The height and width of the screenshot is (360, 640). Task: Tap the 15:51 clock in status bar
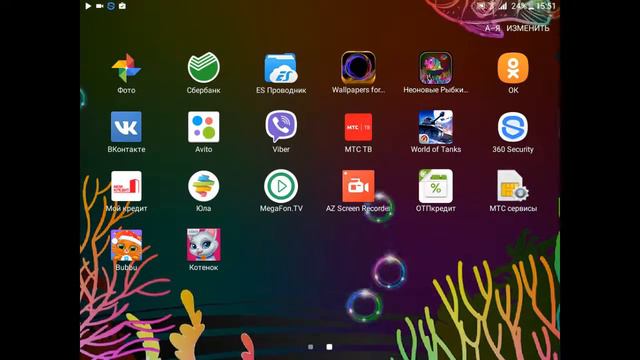[x=546, y=6]
